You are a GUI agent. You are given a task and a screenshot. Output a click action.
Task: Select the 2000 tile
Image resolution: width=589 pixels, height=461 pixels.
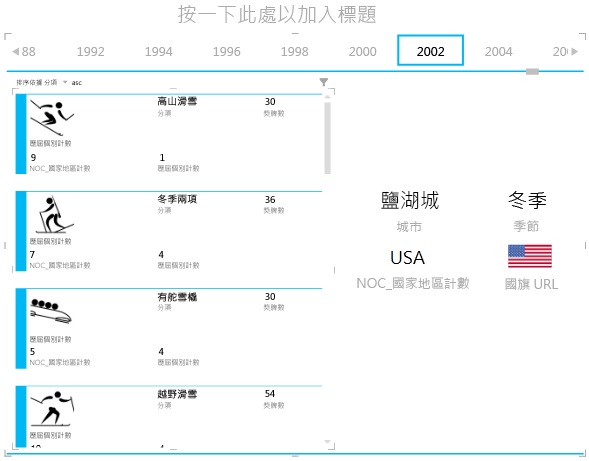362,51
